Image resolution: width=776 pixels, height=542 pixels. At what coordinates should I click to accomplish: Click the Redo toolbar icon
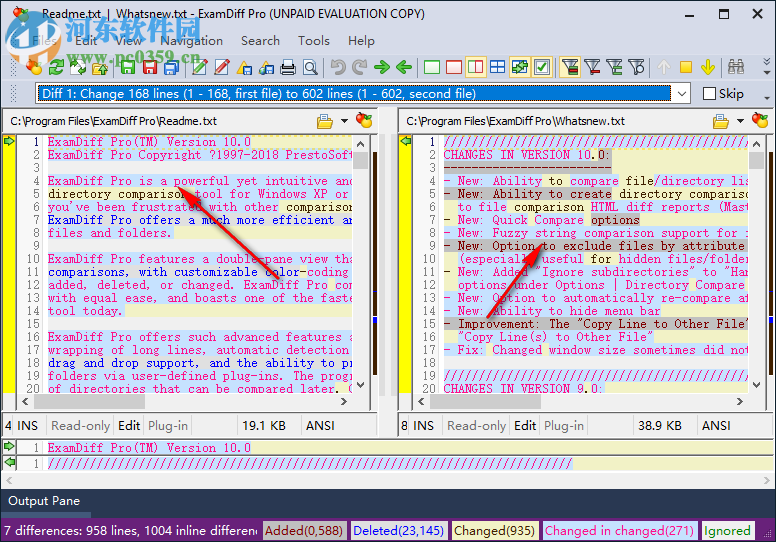(x=360, y=67)
